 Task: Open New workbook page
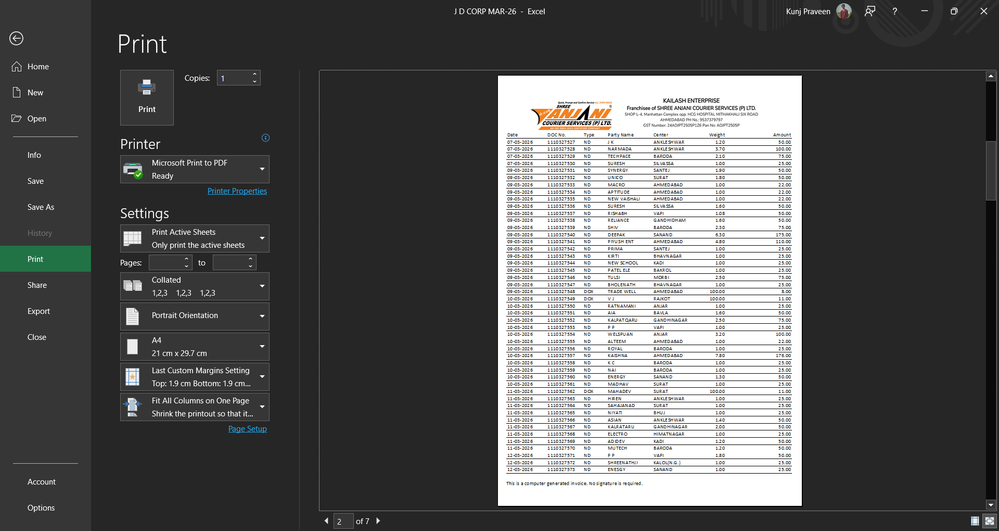click(45, 92)
